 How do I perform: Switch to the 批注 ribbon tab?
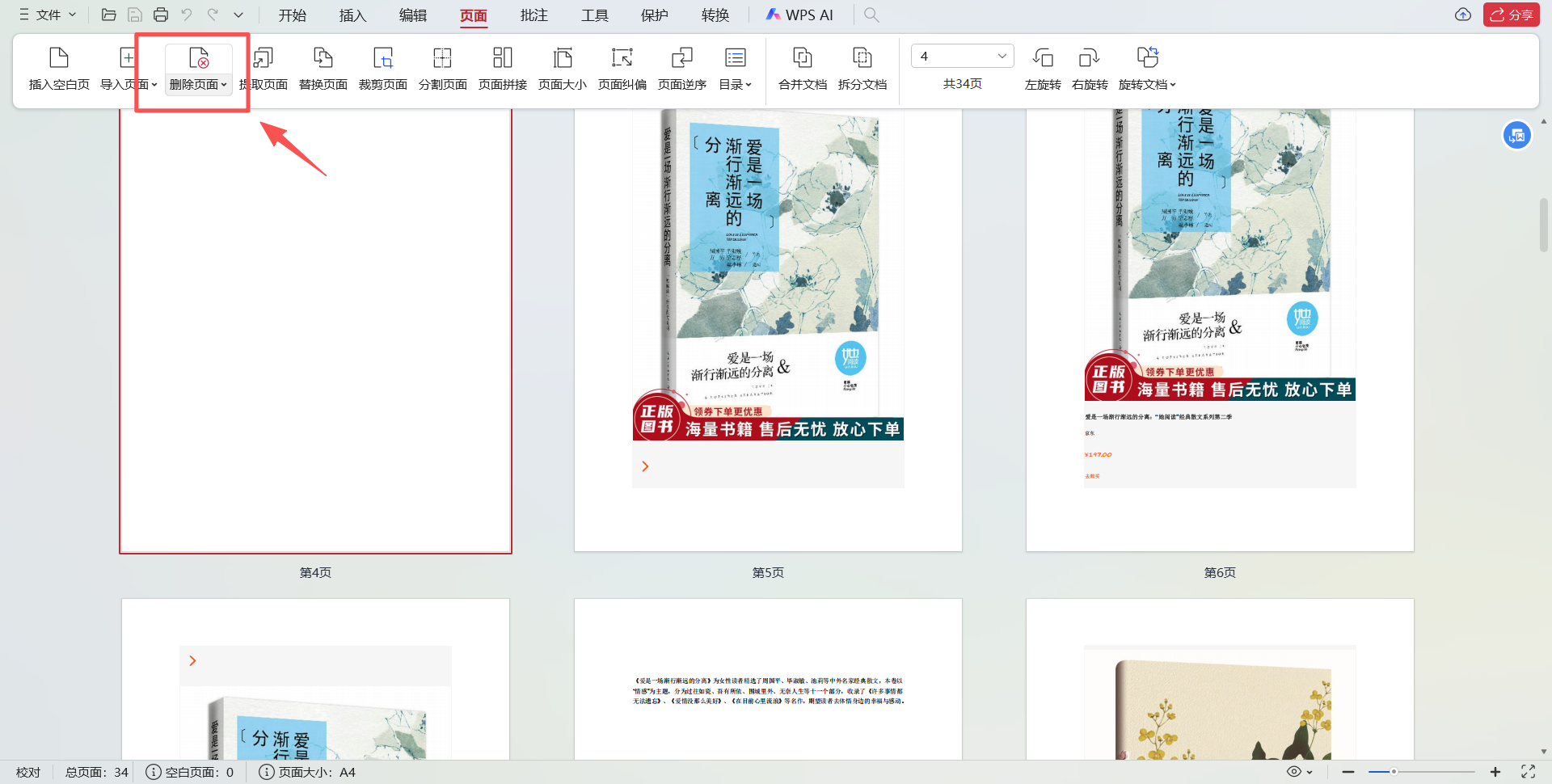coord(533,15)
